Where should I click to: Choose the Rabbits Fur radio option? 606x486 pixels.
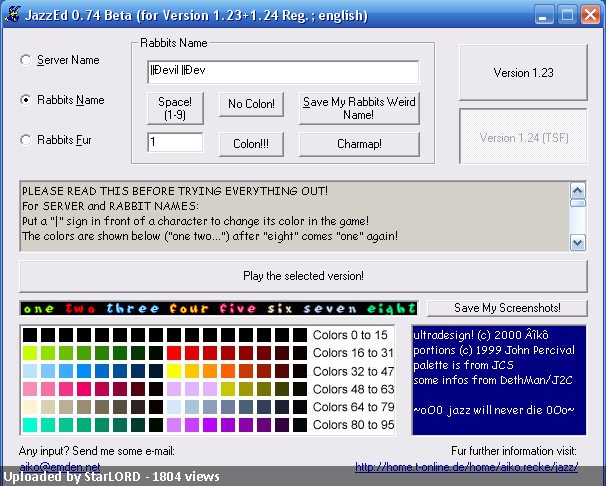tap(26, 140)
